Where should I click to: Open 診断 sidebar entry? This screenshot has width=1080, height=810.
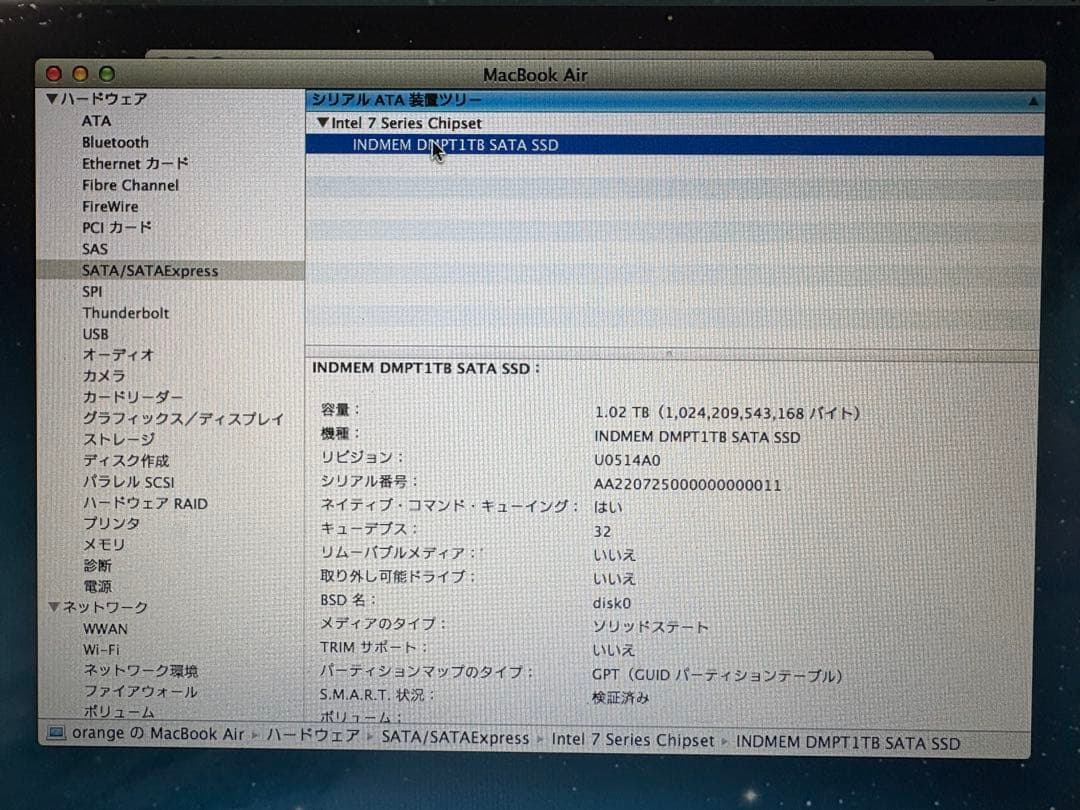tap(97, 565)
